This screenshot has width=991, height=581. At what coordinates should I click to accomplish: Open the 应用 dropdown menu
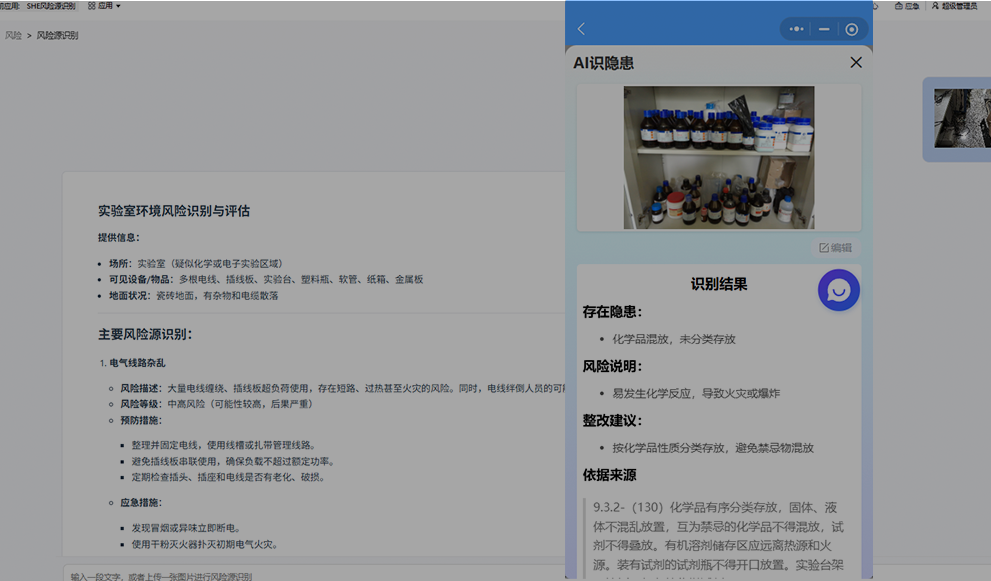[x=104, y=6]
